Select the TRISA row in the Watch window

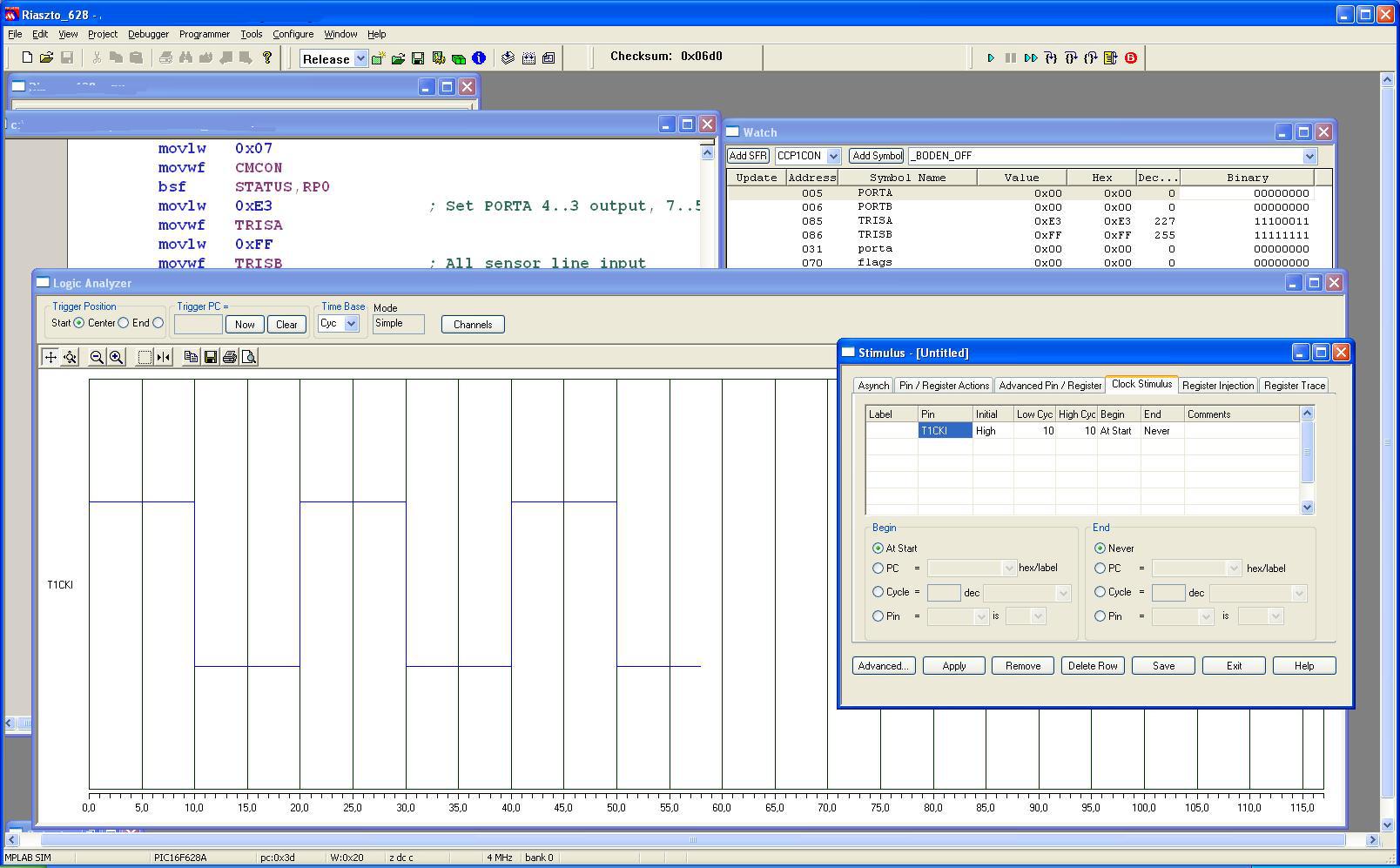tap(1030, 221)
